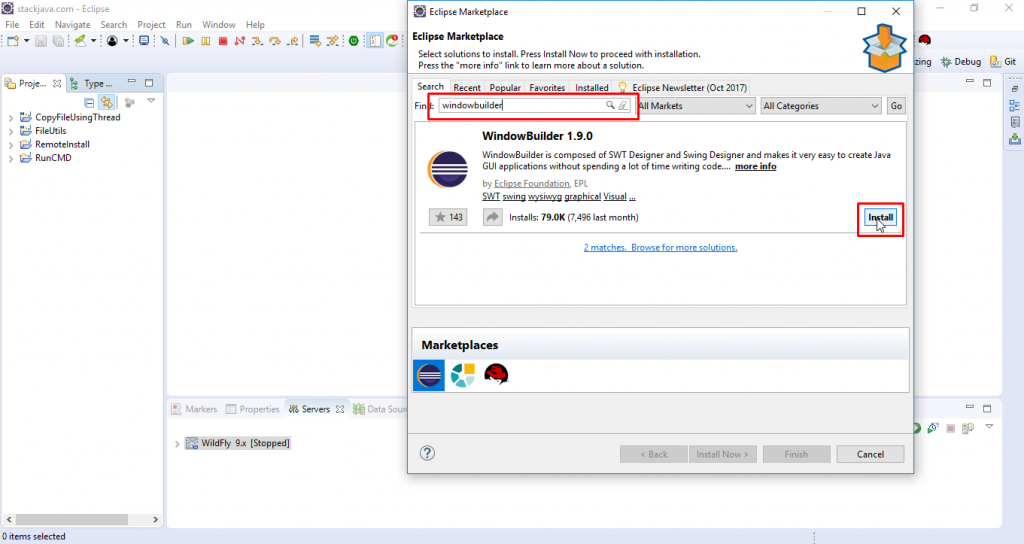The height and width of the screenshot is (544, 1024).
Task: Click Install for WindowBuilder 1.9.0
Action: tap(880, 217)
